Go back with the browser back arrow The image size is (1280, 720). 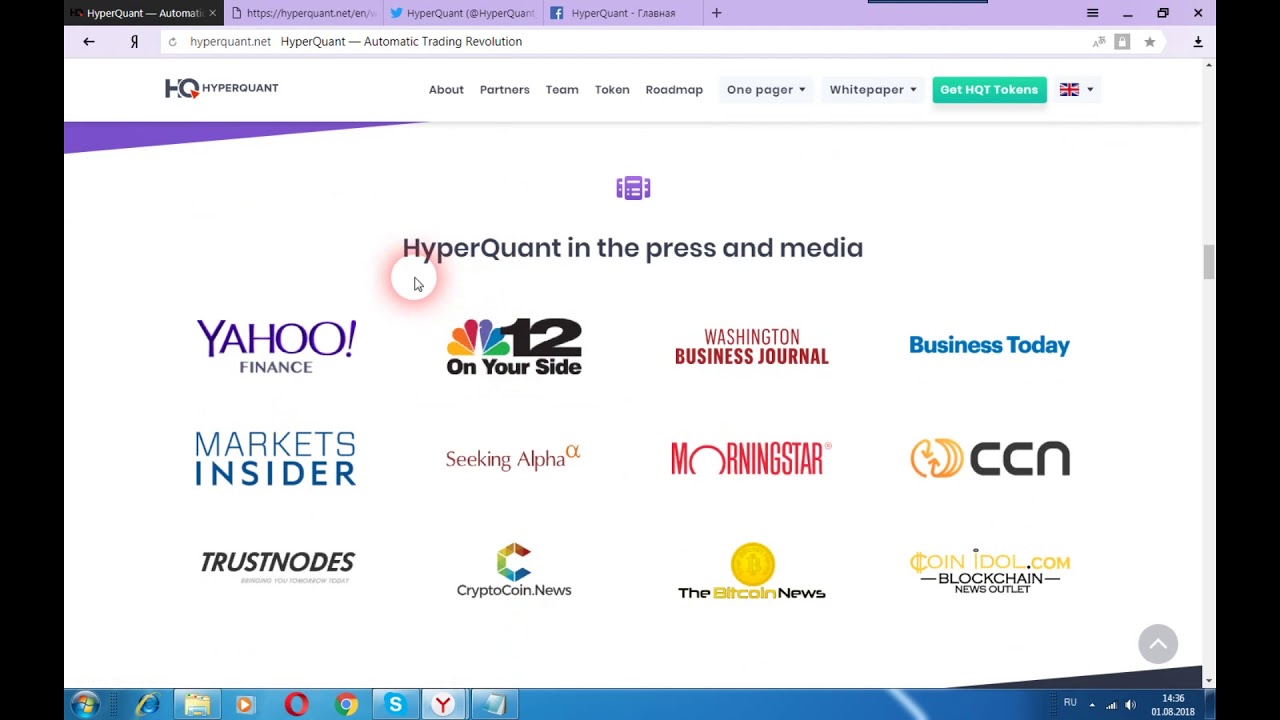tap(89, 42)
